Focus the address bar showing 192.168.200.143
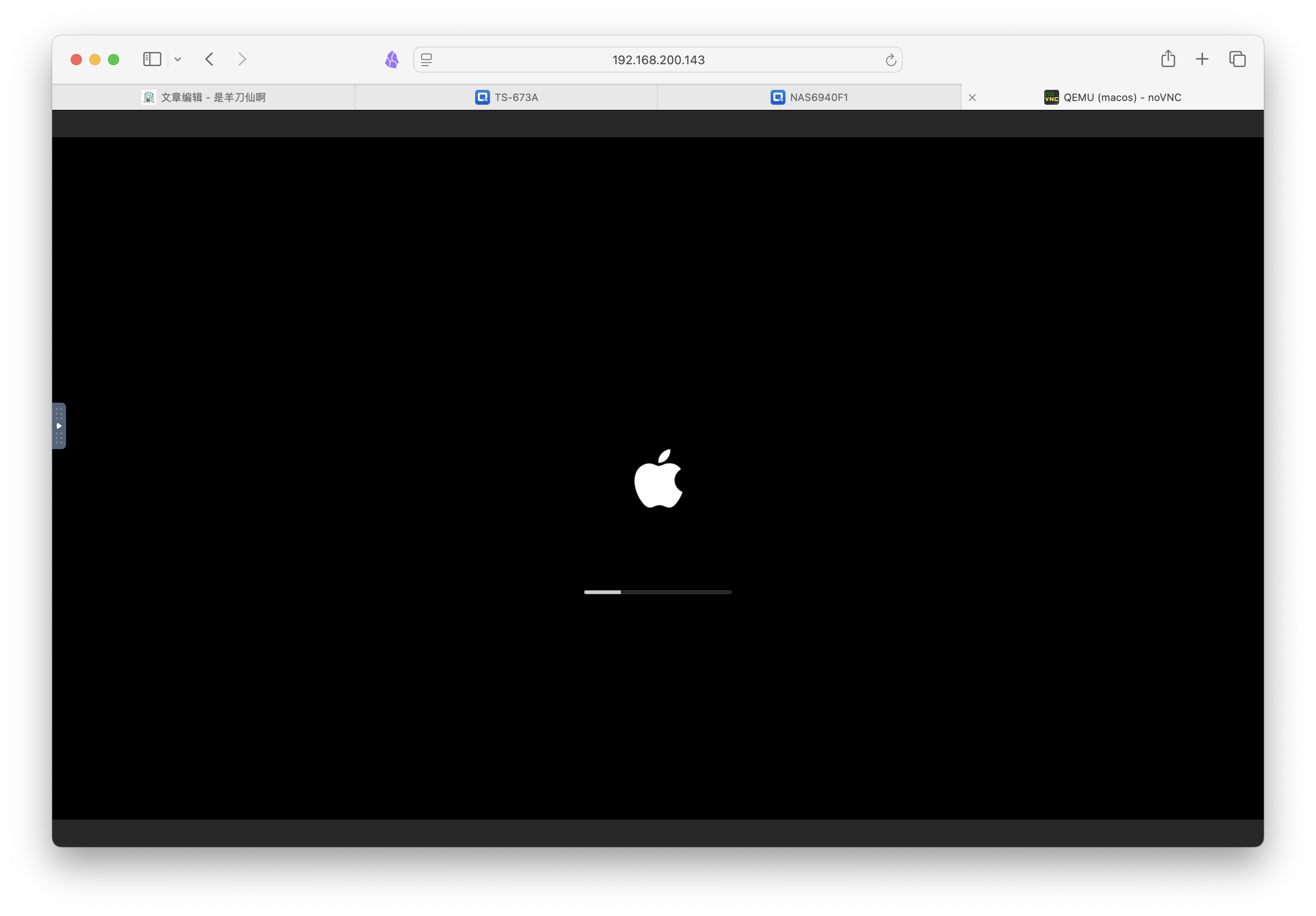Screen dimensions: 1316x916 tap(658, 60)
